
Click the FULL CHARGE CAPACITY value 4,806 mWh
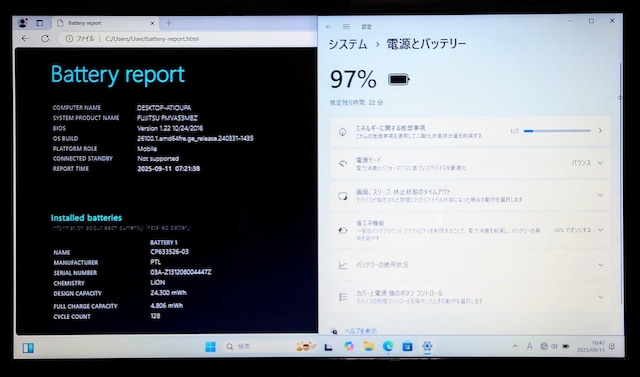click(167, 306)
